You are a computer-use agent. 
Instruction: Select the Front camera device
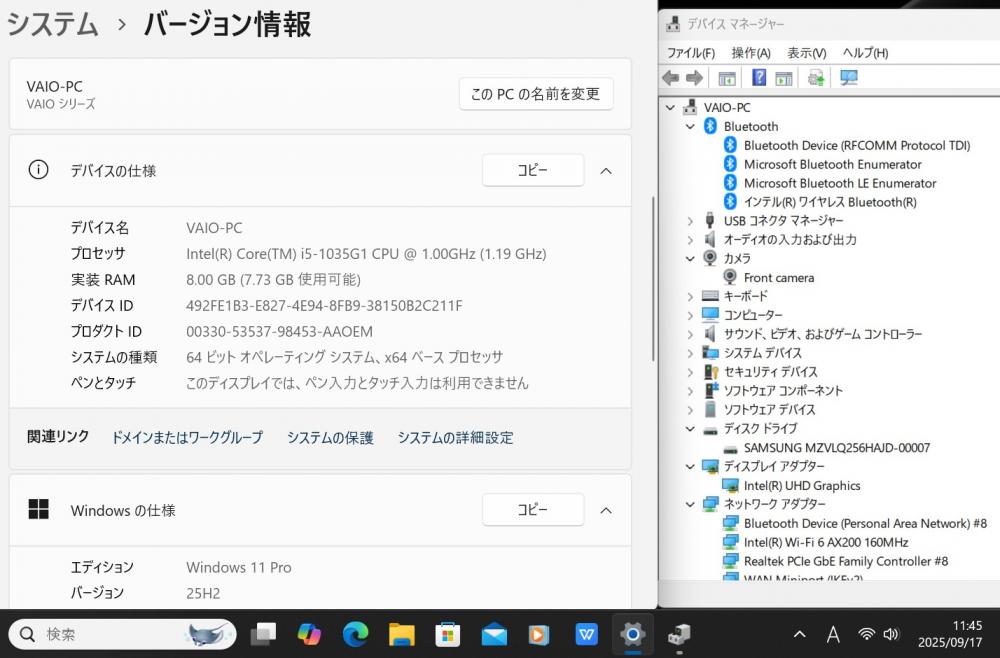coord(778,277)
